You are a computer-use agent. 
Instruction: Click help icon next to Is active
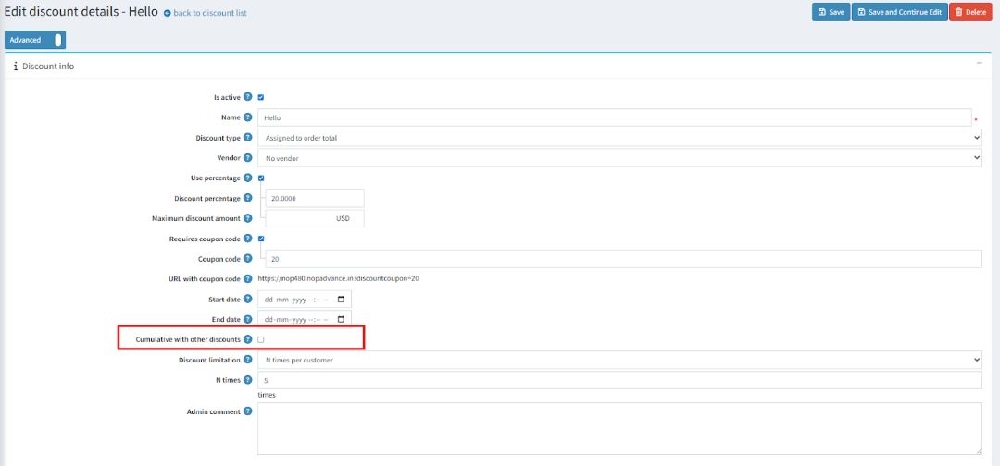pos(248,98)
